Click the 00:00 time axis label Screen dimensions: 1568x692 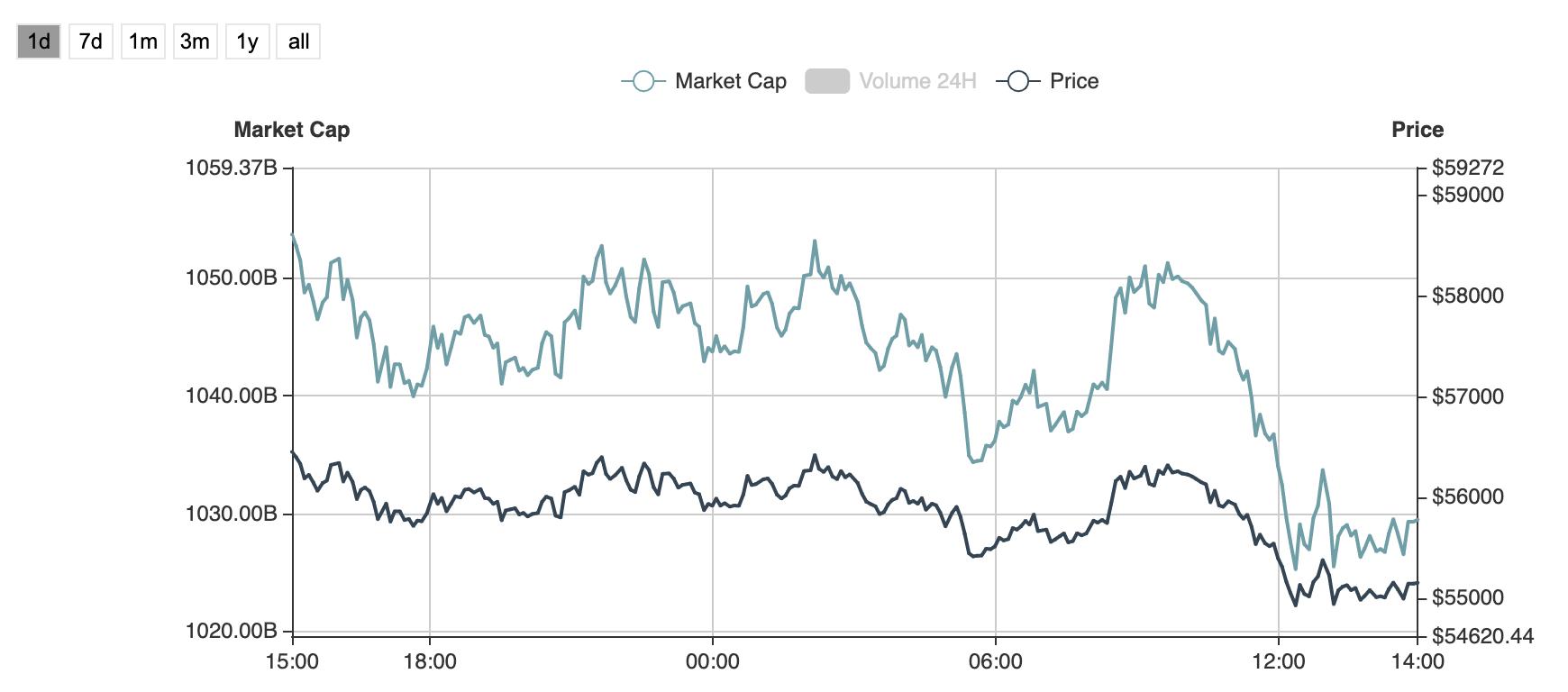click(713, 661)
